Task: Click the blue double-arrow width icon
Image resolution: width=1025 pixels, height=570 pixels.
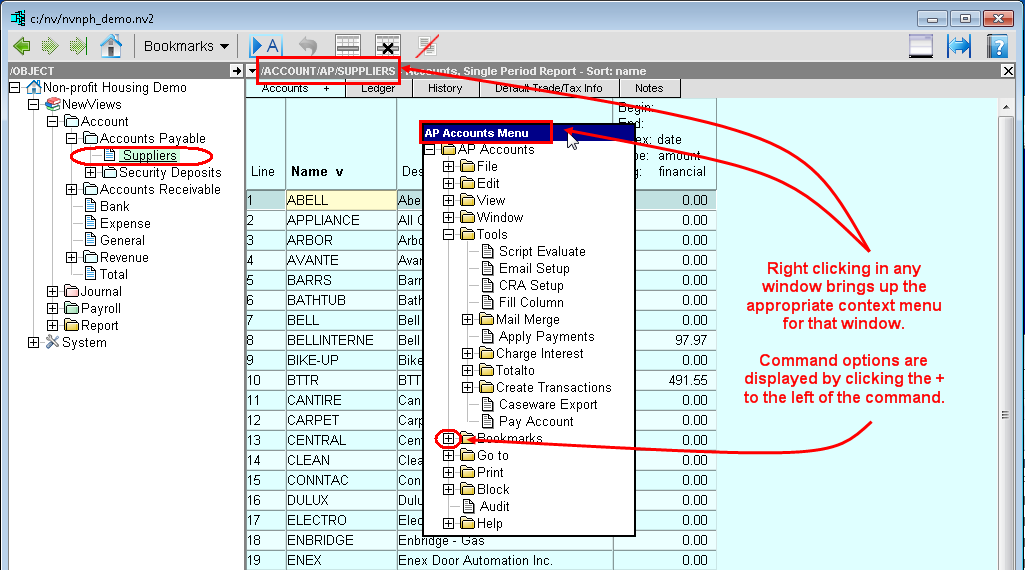Action: click(959, 46)
